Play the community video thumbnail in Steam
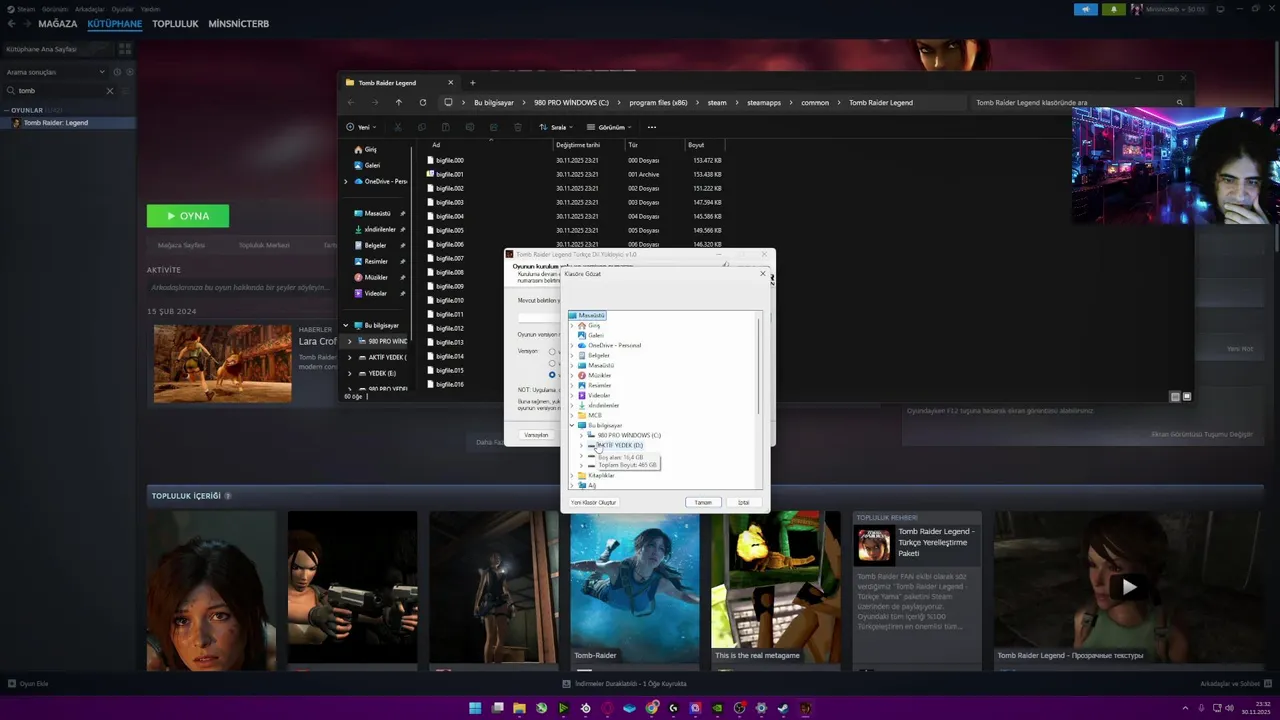The height and width of the screenshot is (720, 1280). pos(1128,587)
